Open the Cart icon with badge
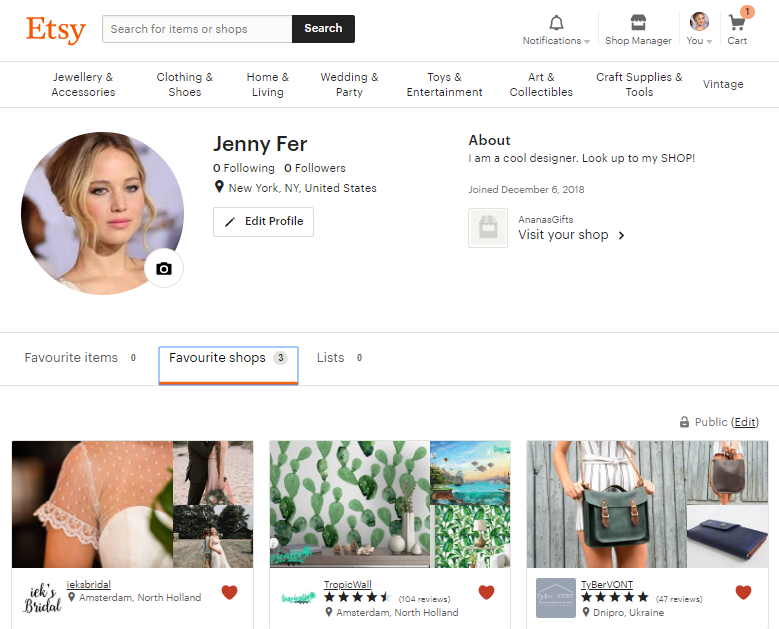This screenshot has width=779, height=629. [738, 22]
